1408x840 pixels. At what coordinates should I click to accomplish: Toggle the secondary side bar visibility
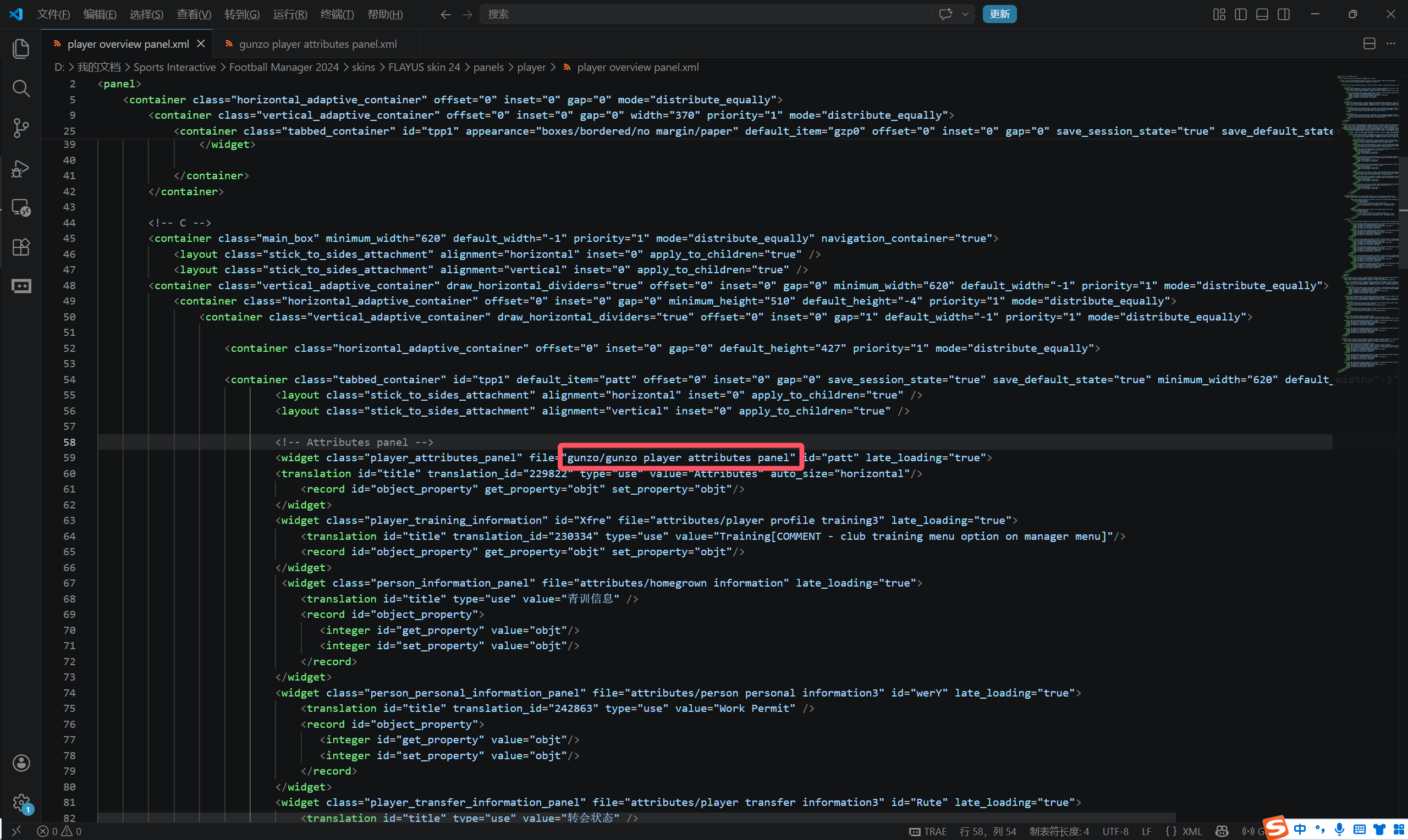pos(1284,14)
